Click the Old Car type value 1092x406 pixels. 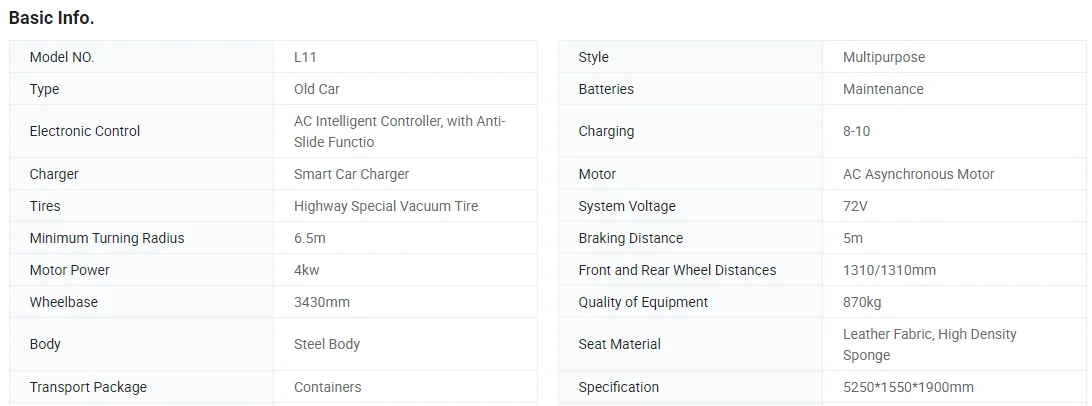pos(317,89)
